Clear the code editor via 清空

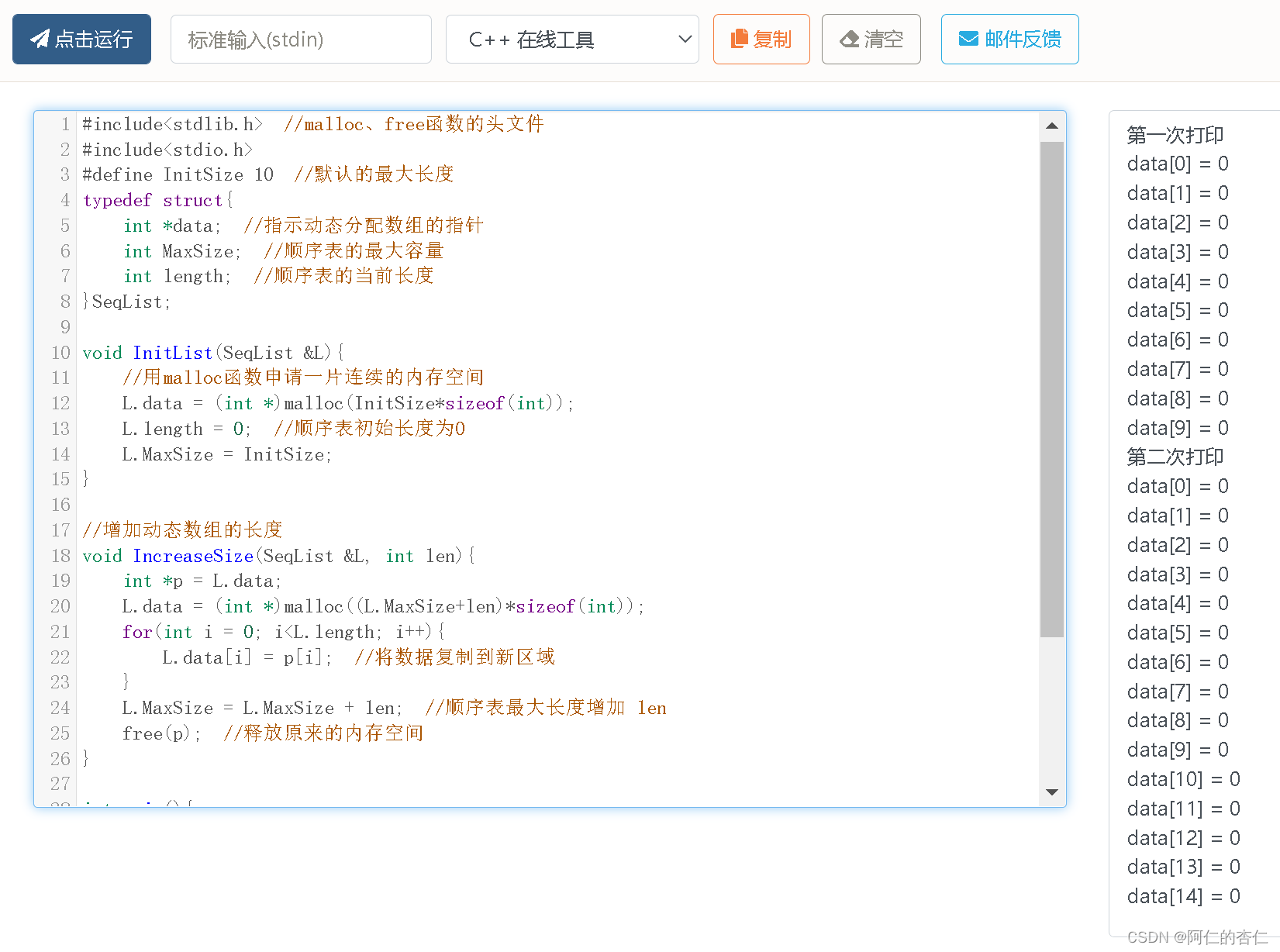(871, 39)
